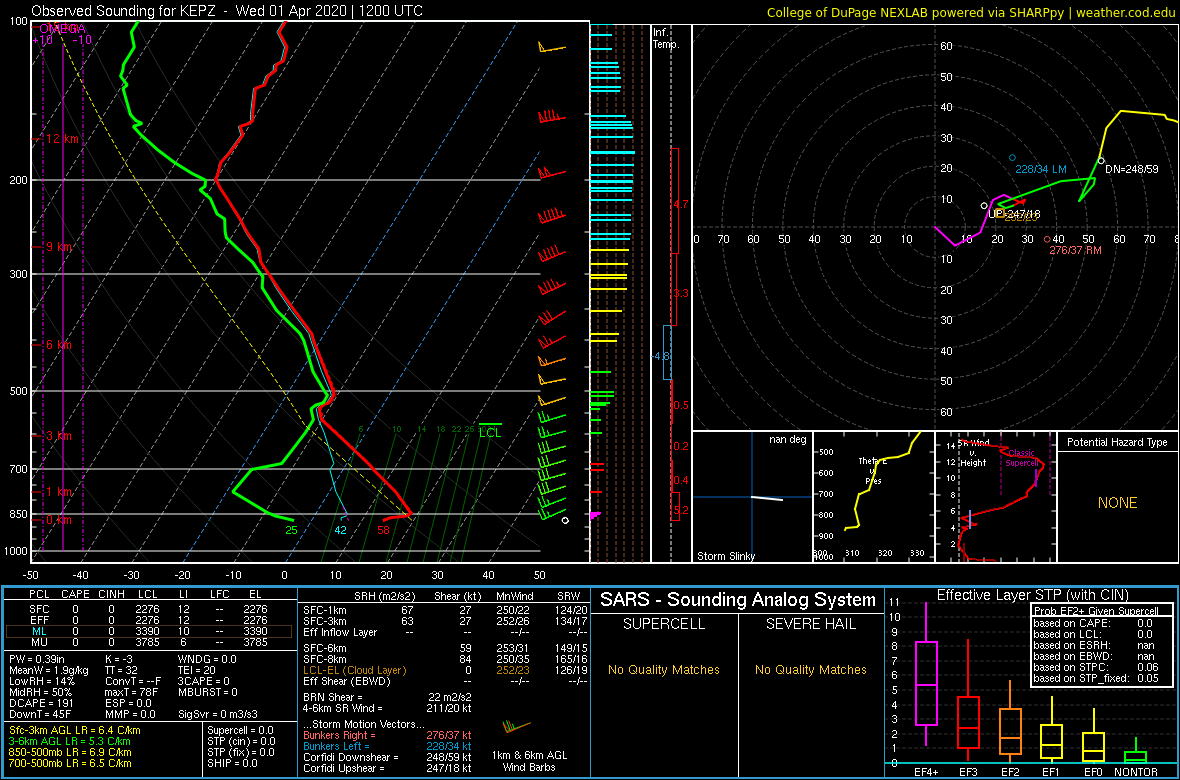This screenshot has width=1180, height=780.
Task: Click the 'Sfc-3km AGL LR = 6.4 C/km' line
Action: [x=75, y=730]
